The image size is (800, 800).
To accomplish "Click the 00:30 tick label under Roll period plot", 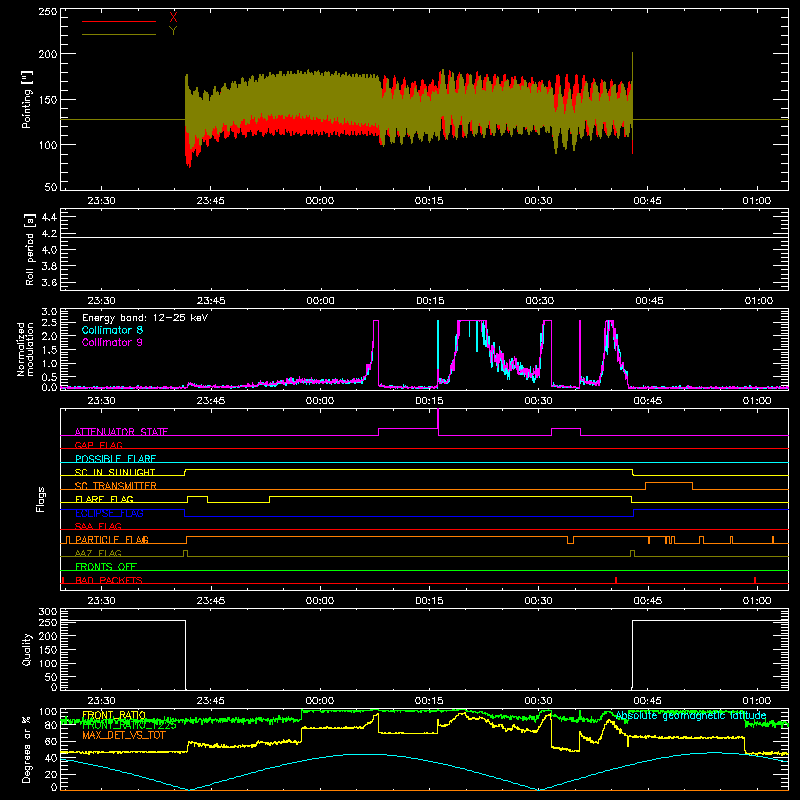I will point(540,301).
